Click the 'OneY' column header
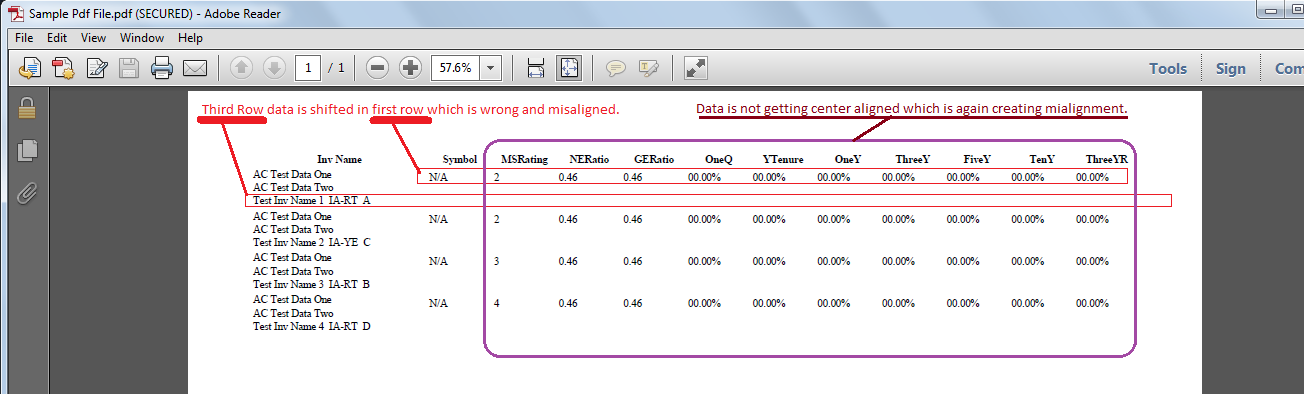The image size is (1304, 394). pos(848,159)
